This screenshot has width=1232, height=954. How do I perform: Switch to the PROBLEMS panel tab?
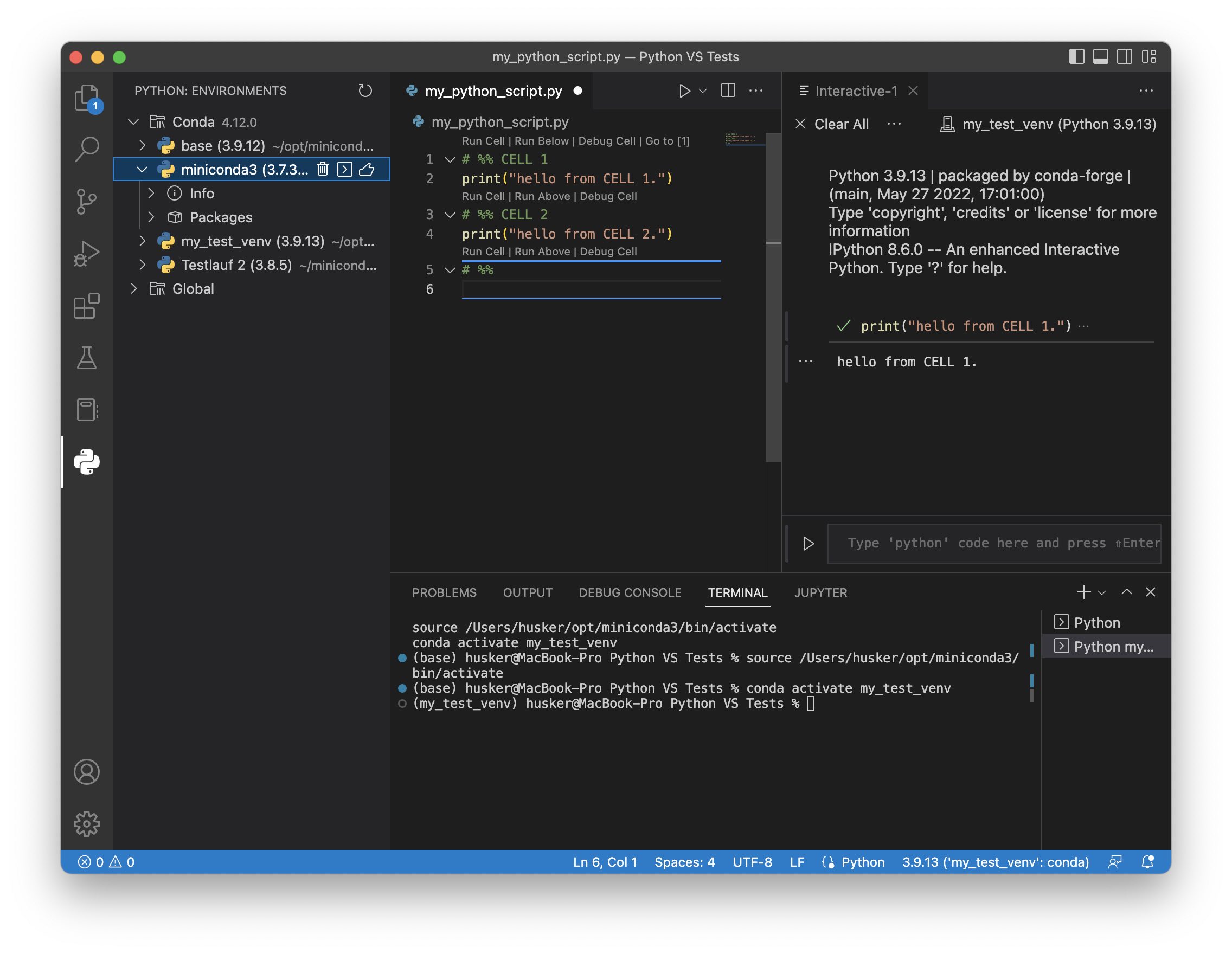pyautogui.click(x=444, y=592)
